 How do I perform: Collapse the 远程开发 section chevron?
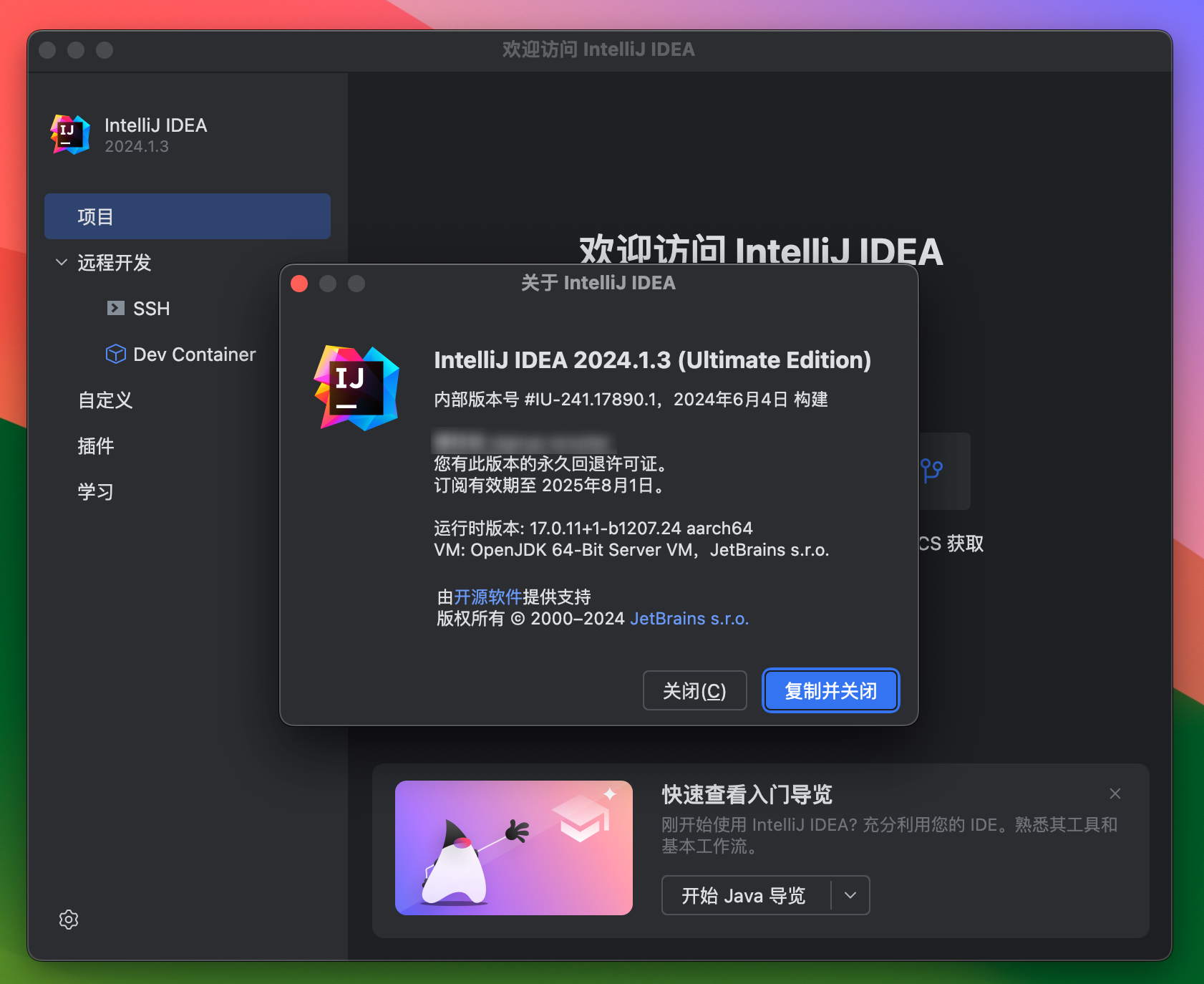[x=62, y=262]
